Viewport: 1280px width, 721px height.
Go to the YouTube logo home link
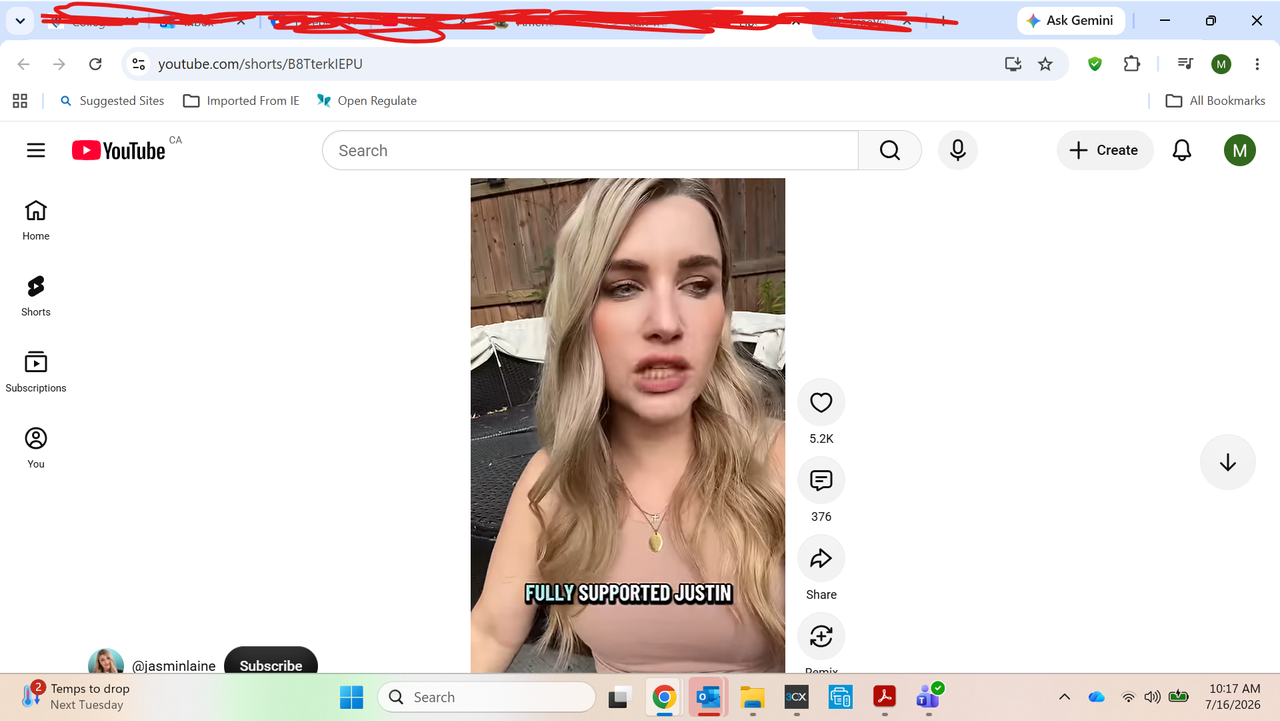point(119,150)
